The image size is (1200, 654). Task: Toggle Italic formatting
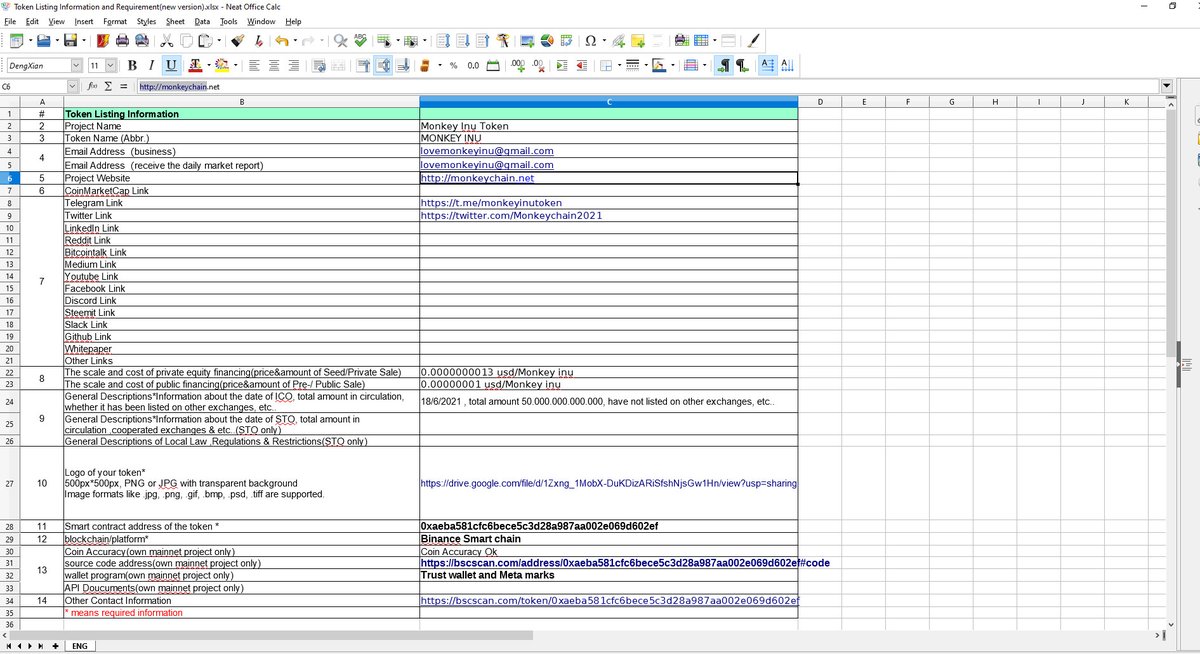(151, 65)
